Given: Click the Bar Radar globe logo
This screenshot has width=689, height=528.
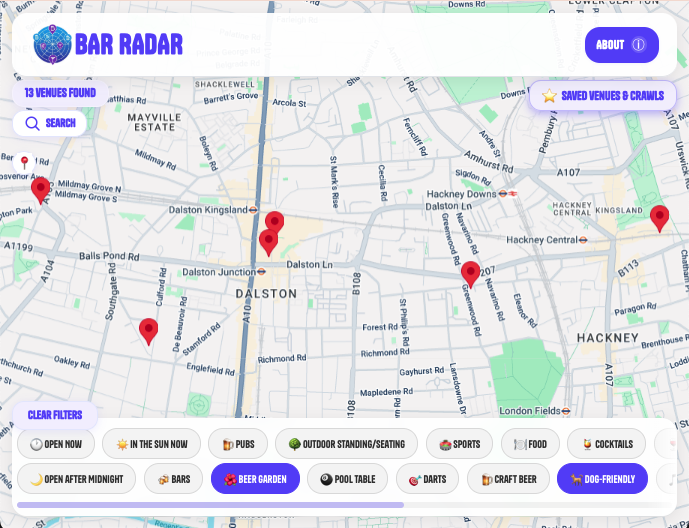Looking at the screenshot, I should (x=52, y=44).
